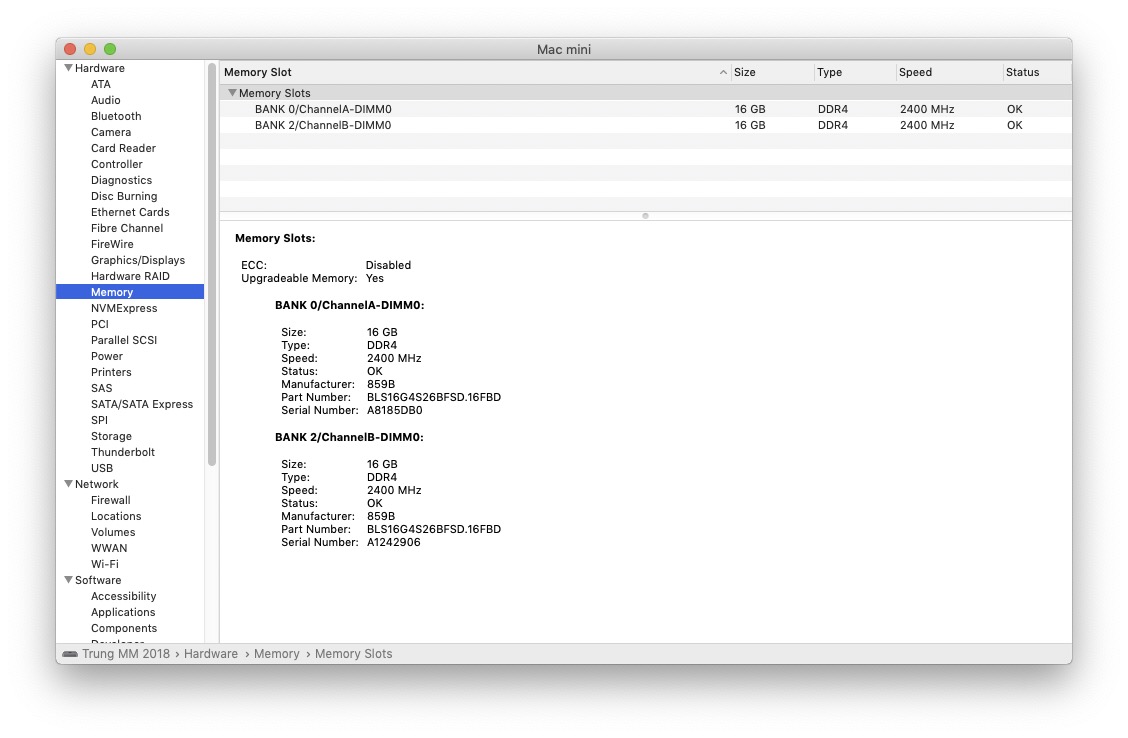Screen dimensions: 1128x738
Task: Select Disc Burning in the sidebar
Action: [x=124, y=196]
